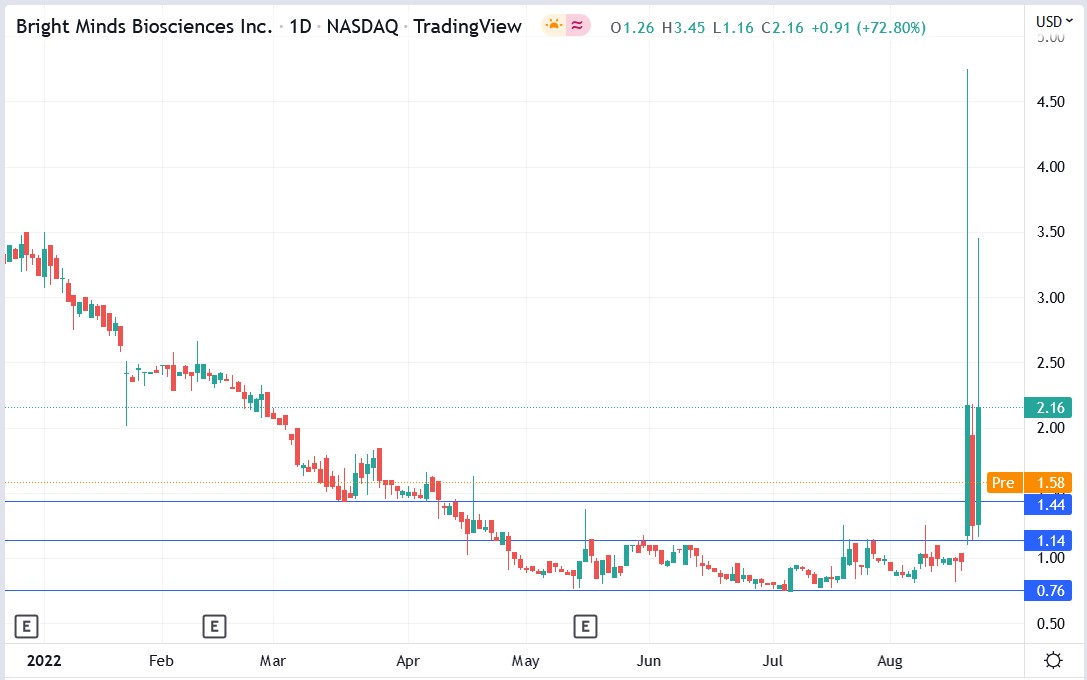Click the 1D interval label
Image resolution: width=1087 pixels, height=680 pixels.
click(299, 27)
